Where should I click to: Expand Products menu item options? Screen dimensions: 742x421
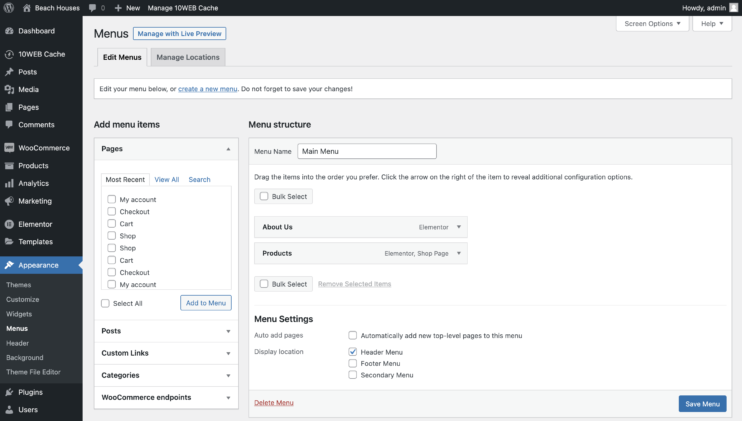[x=459, y=253]
